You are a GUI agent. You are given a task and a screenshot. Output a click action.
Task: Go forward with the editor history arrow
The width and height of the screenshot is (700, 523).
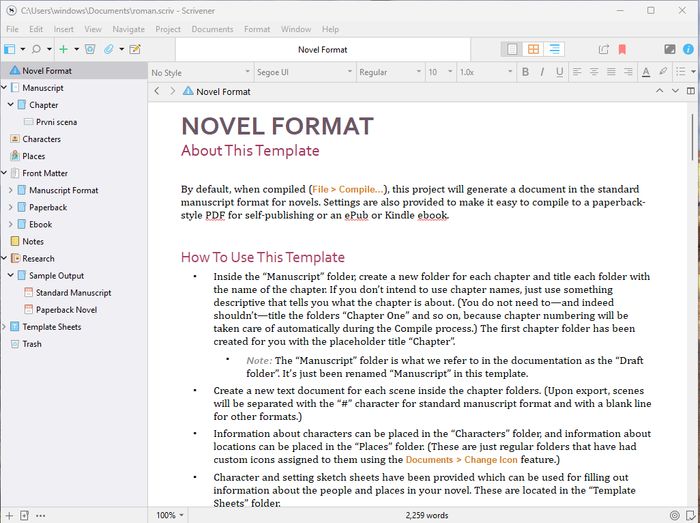[x=173, y=91]
